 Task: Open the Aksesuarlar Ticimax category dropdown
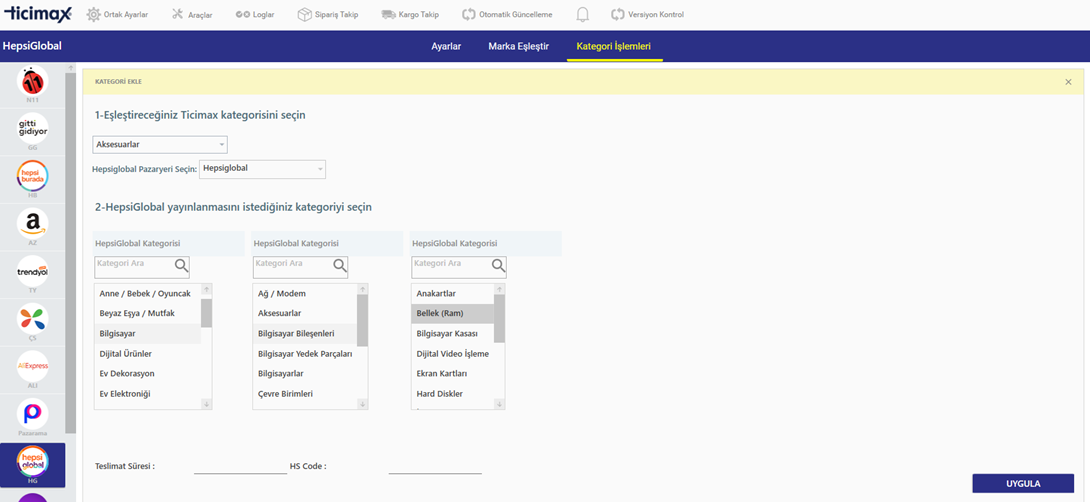tap(160, 144)
